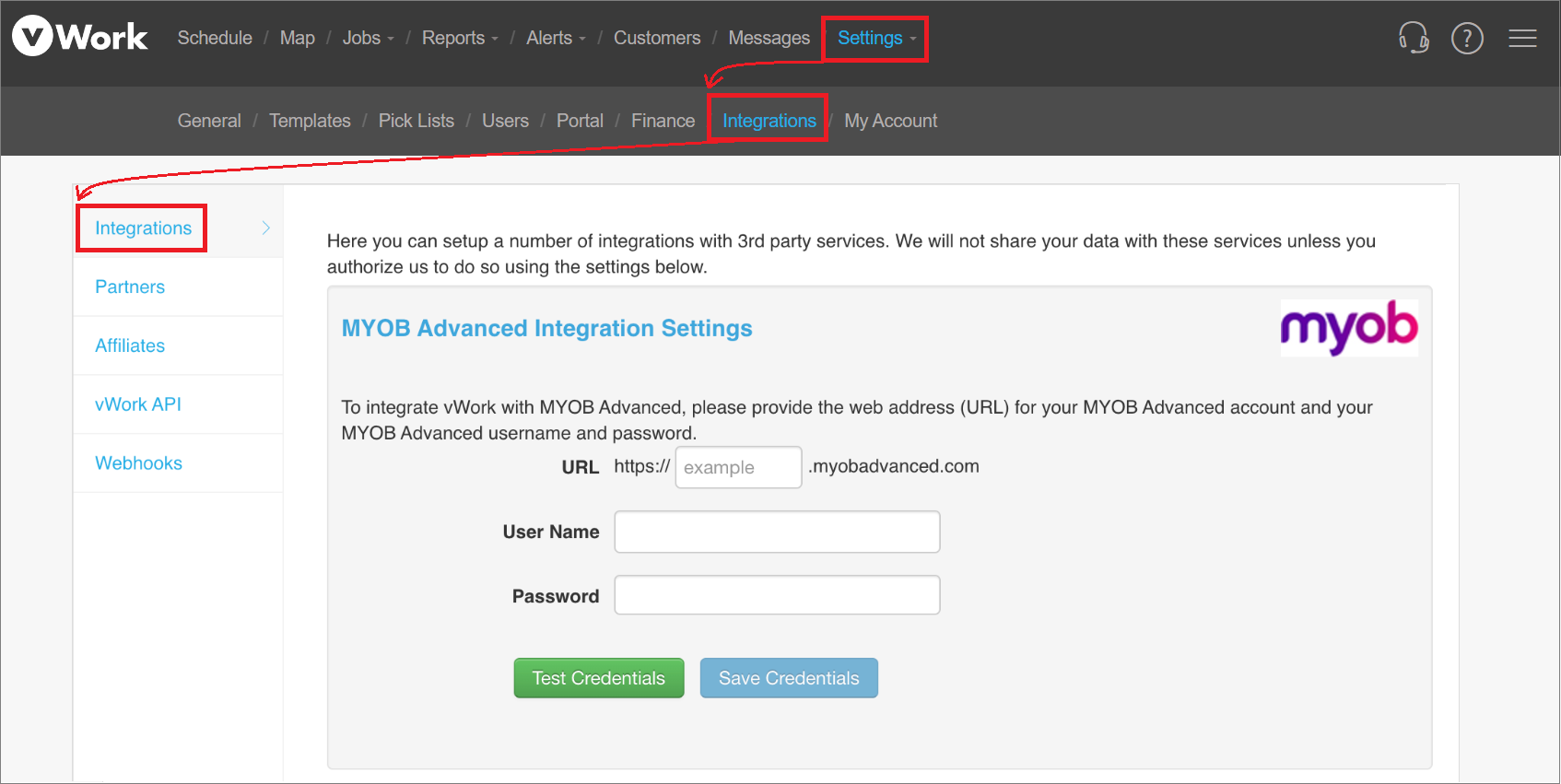Click the help question mark icon
Screen dimensions: 1561x784
(1467, 38)
